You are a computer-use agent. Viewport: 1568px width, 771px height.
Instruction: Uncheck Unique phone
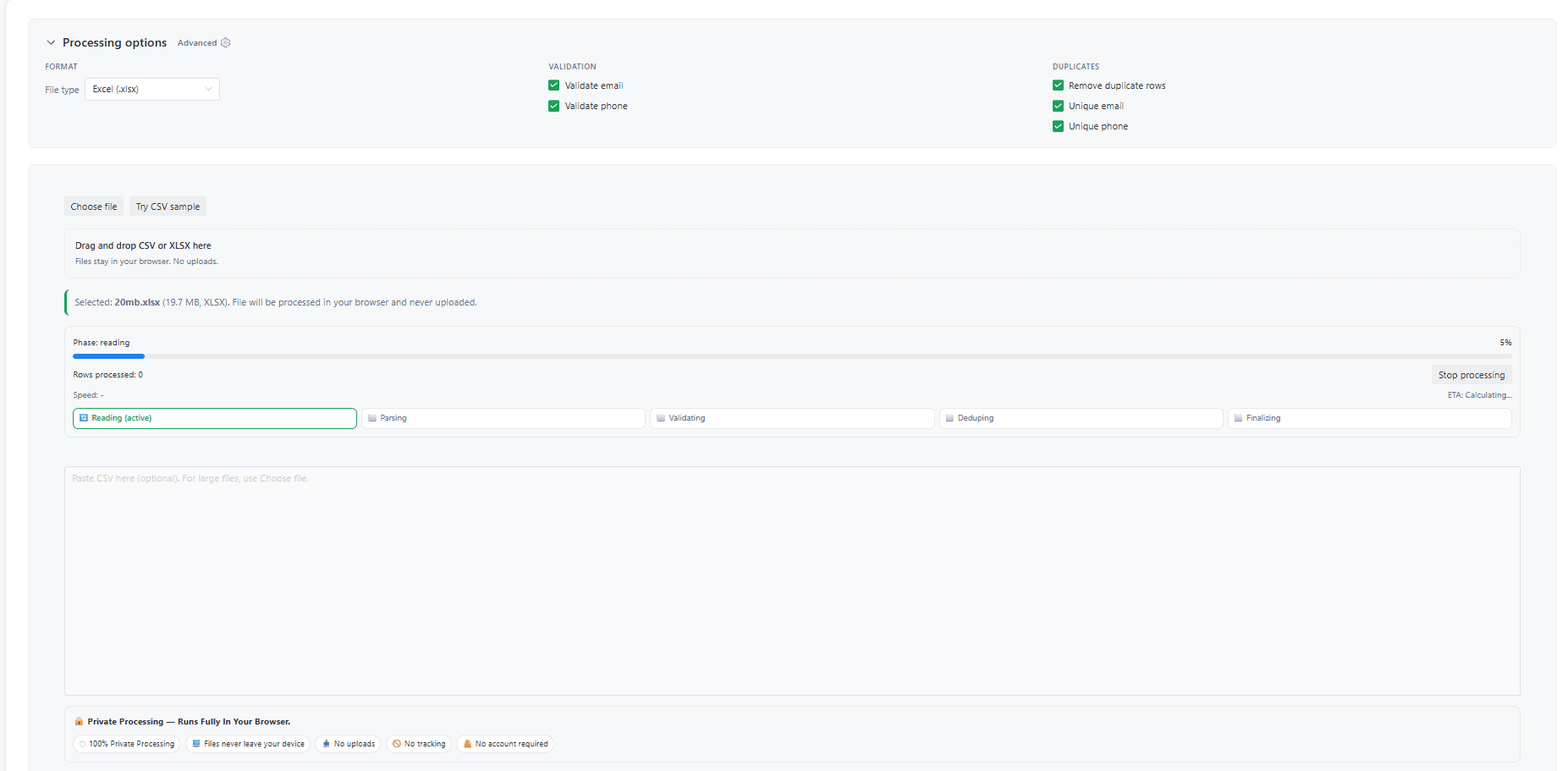1058,125
